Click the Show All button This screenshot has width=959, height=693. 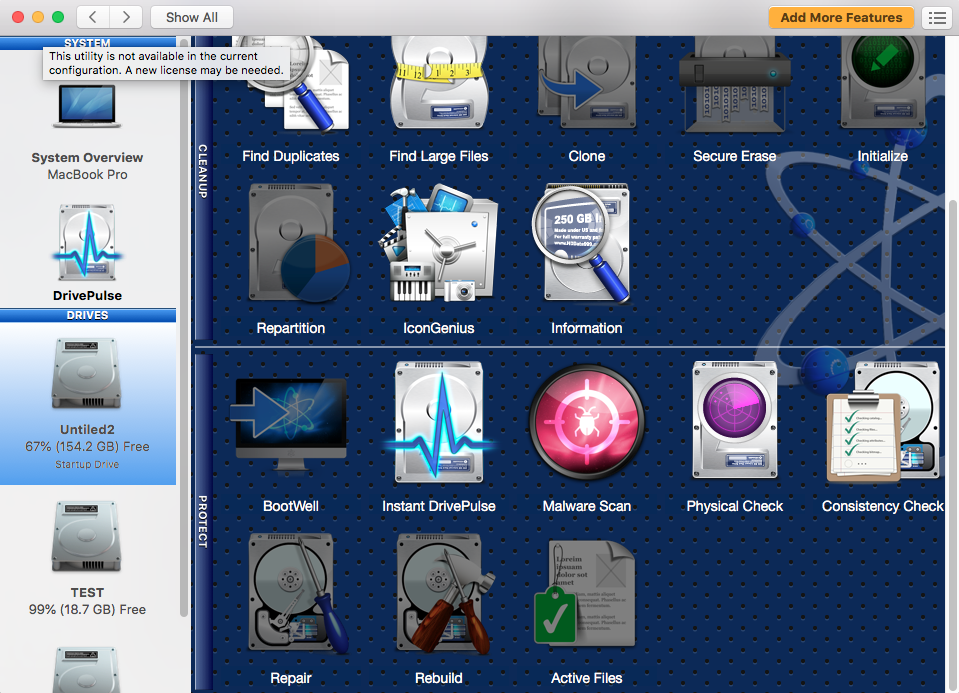point(192,17)
